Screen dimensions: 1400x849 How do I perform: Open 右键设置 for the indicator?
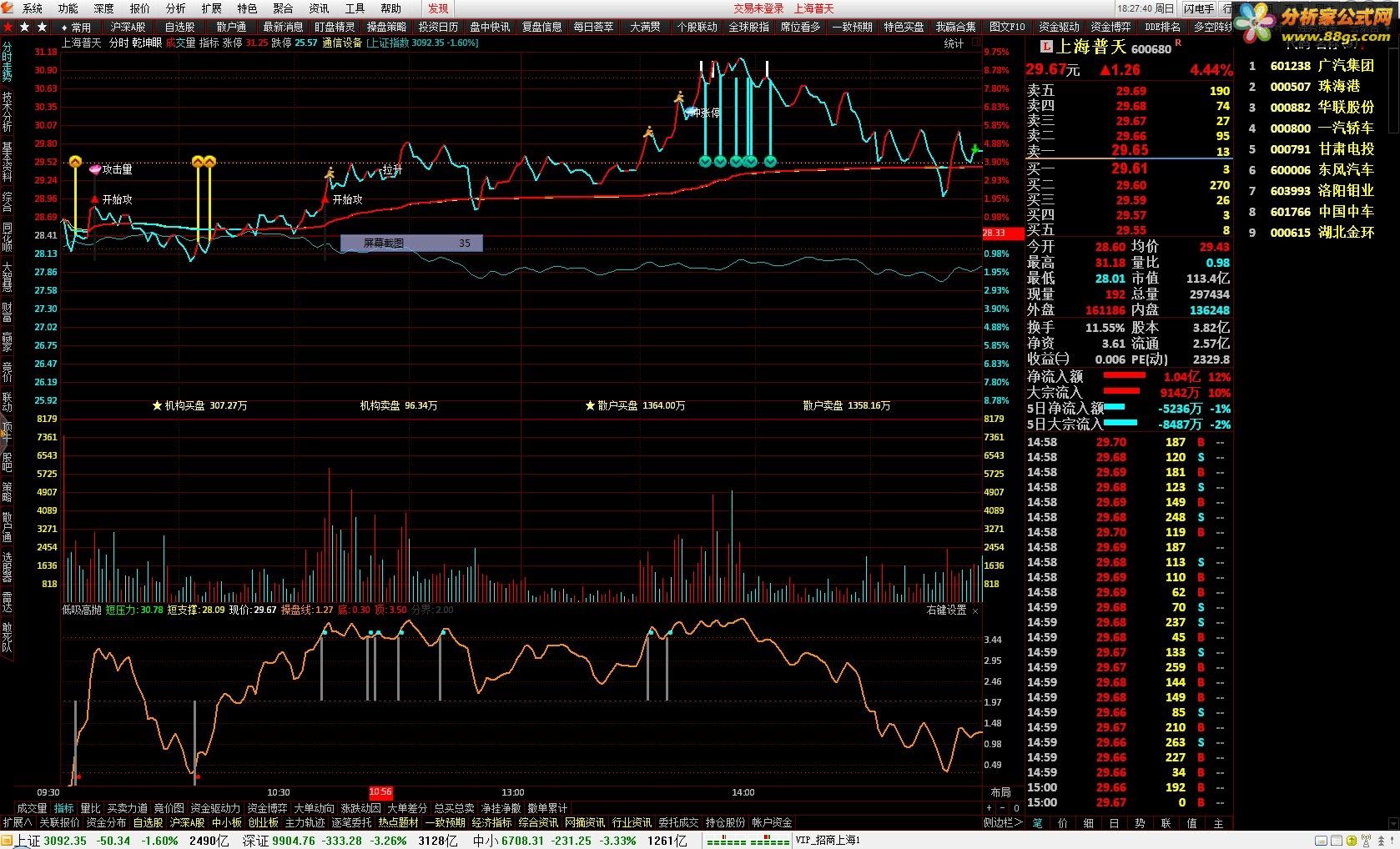946,610
